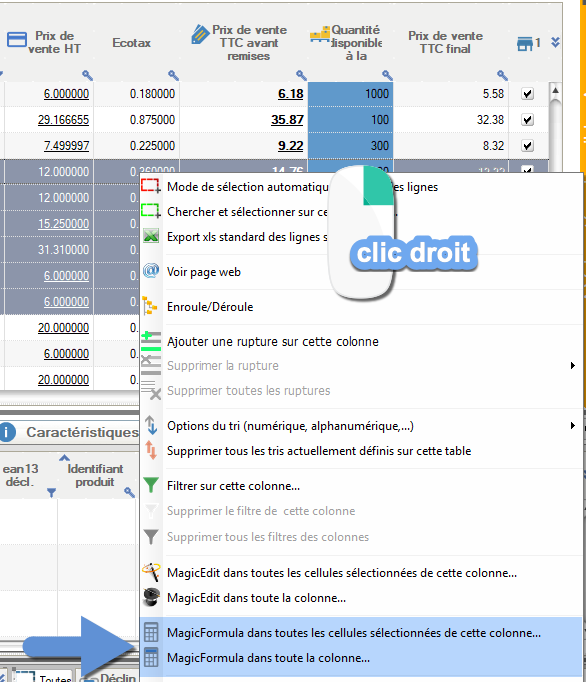Click the add rupture green plus icon
This screenshot has height=682, width=586.
coord(151,341)
